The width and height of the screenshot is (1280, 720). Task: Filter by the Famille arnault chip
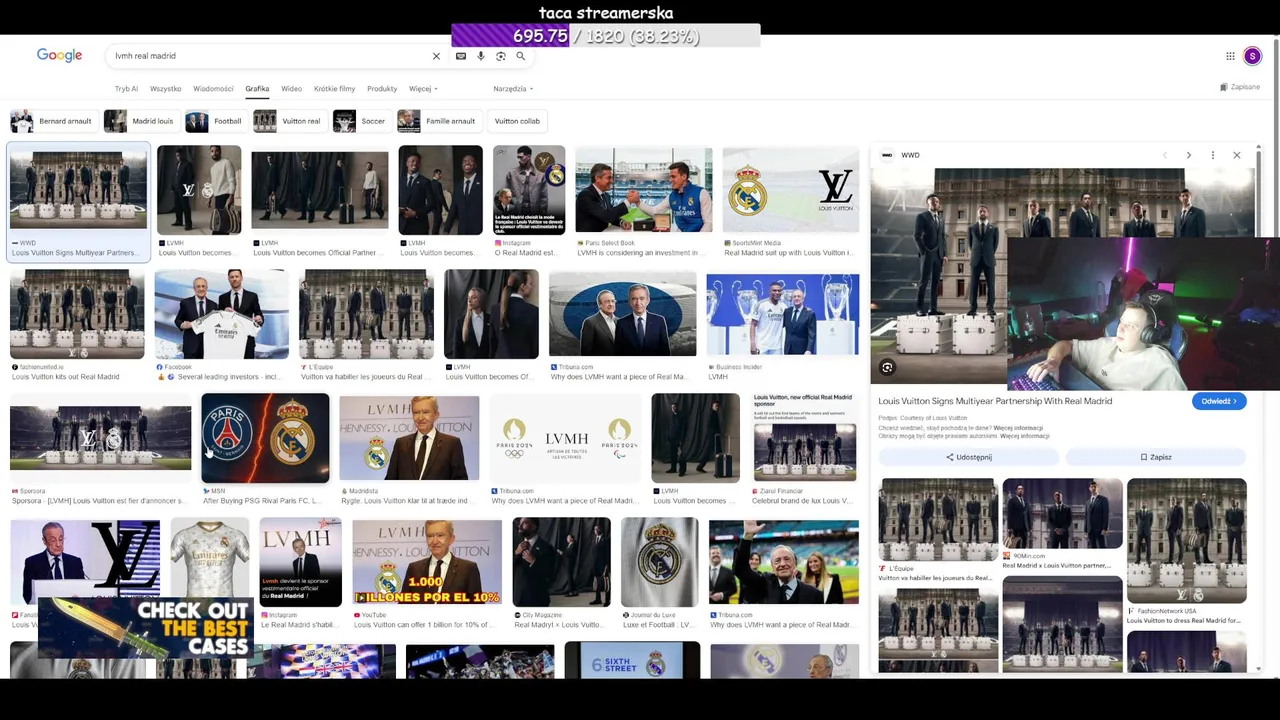pos(439,121)
